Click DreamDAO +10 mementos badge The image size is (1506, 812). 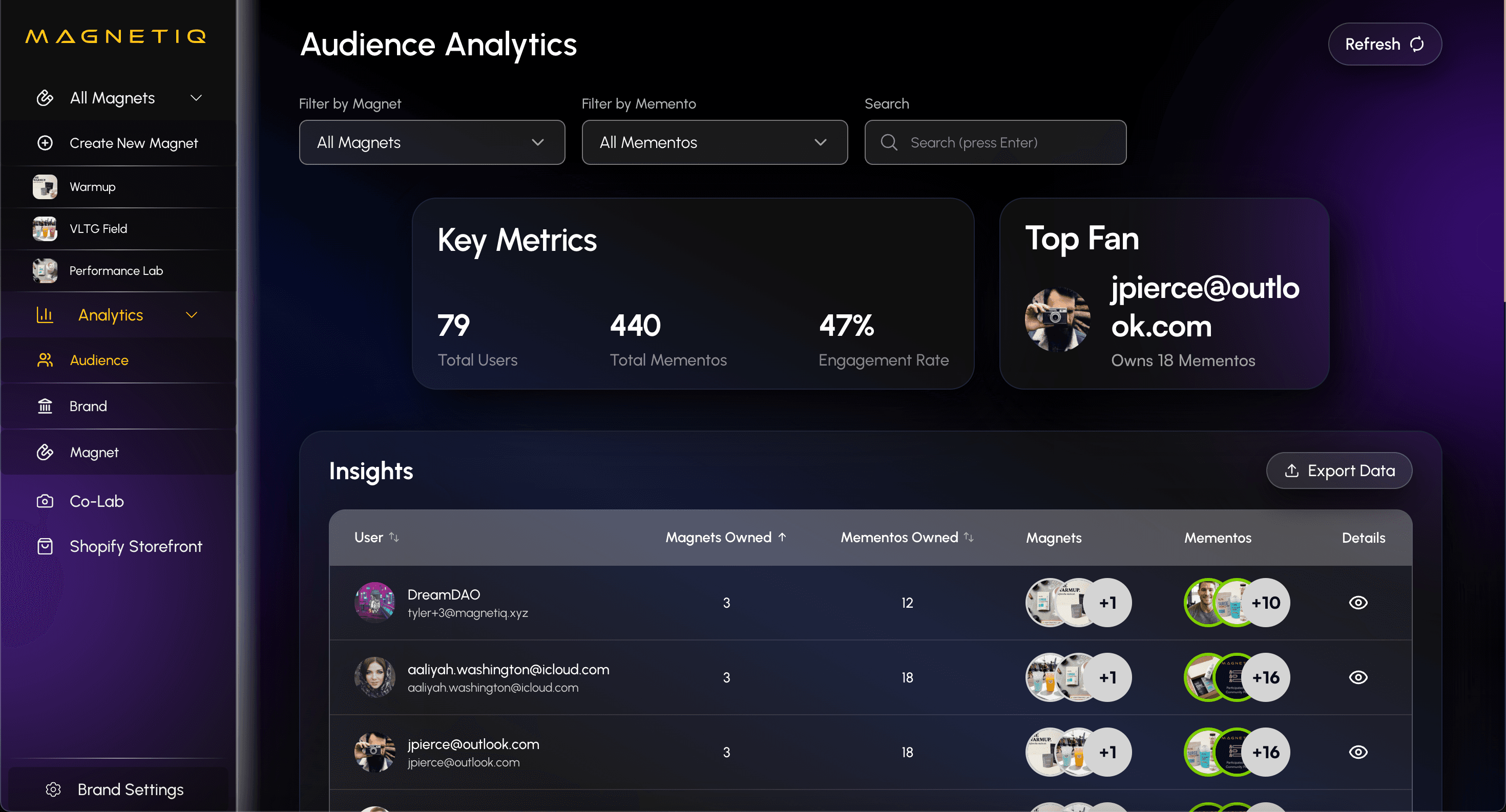coord(1266,603)
